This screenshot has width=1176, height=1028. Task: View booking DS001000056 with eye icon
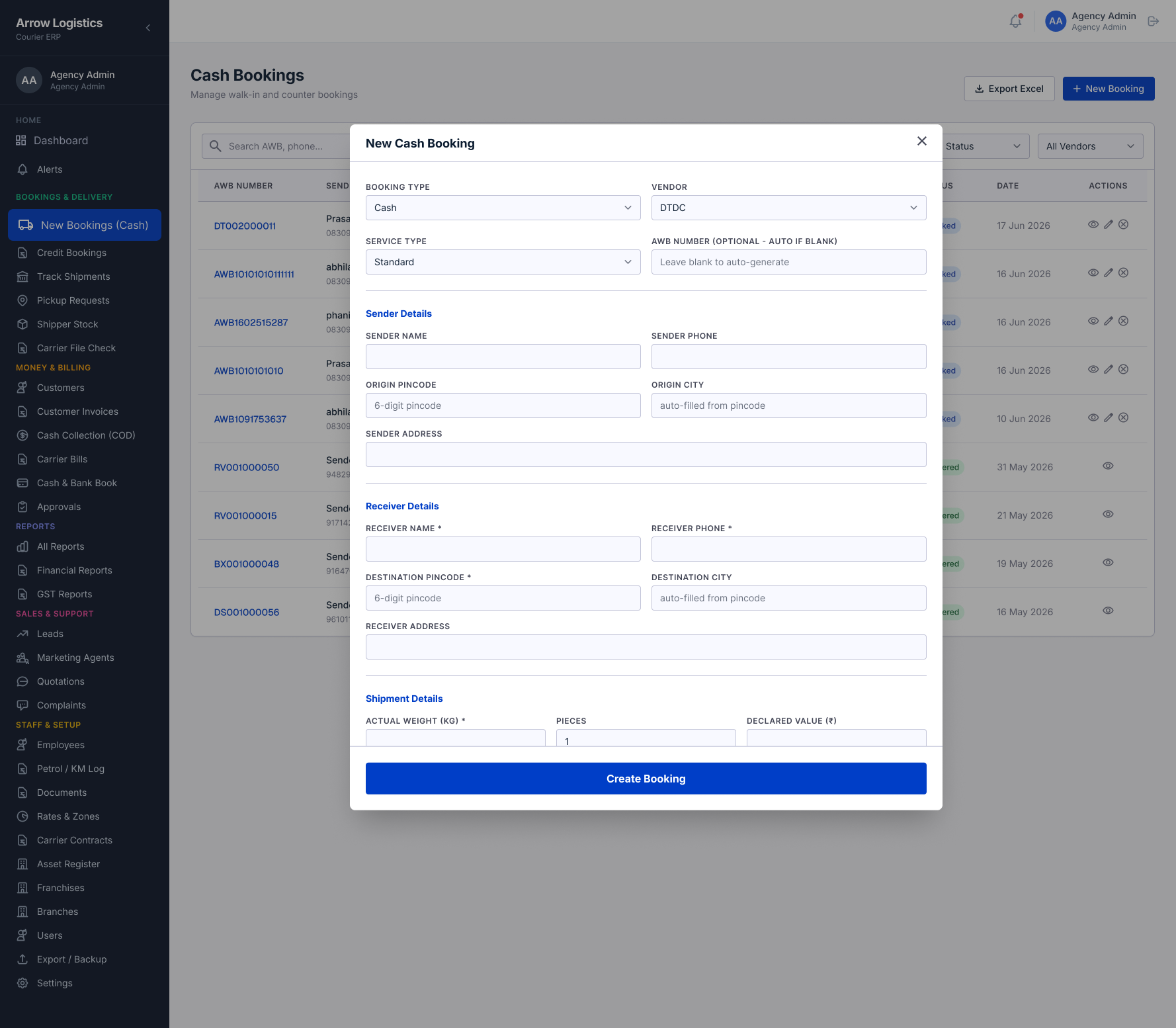[x=1108, y=611]
